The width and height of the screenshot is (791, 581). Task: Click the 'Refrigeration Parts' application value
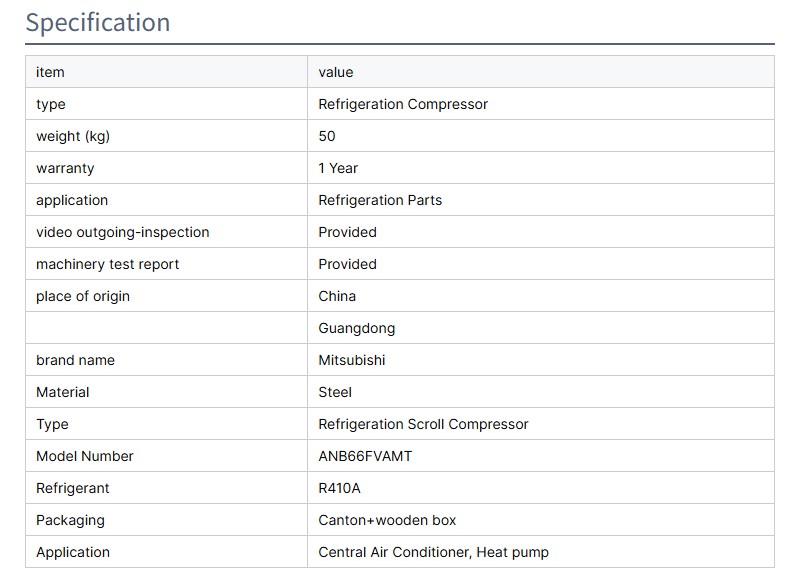pyautogui.click(x=380, y=200)
